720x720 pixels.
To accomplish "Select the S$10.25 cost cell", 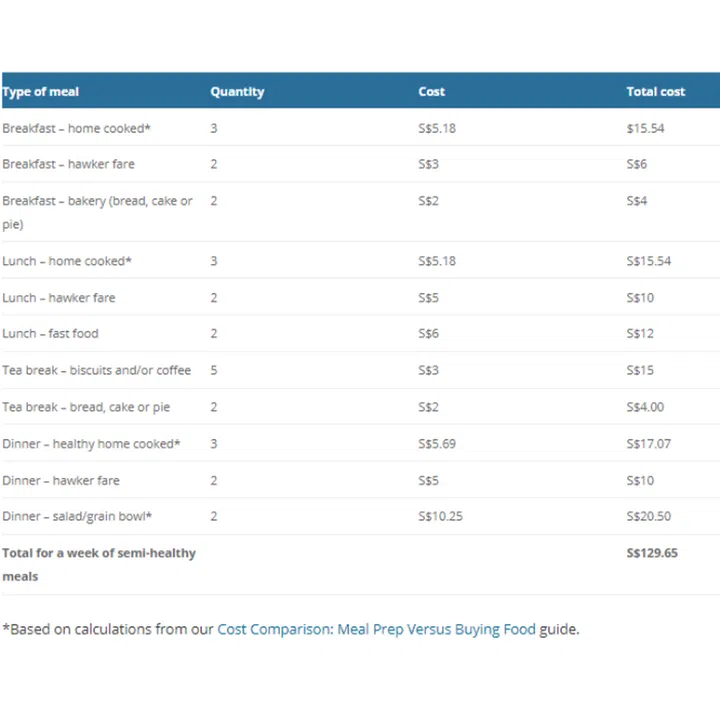I will pos(440,517).
